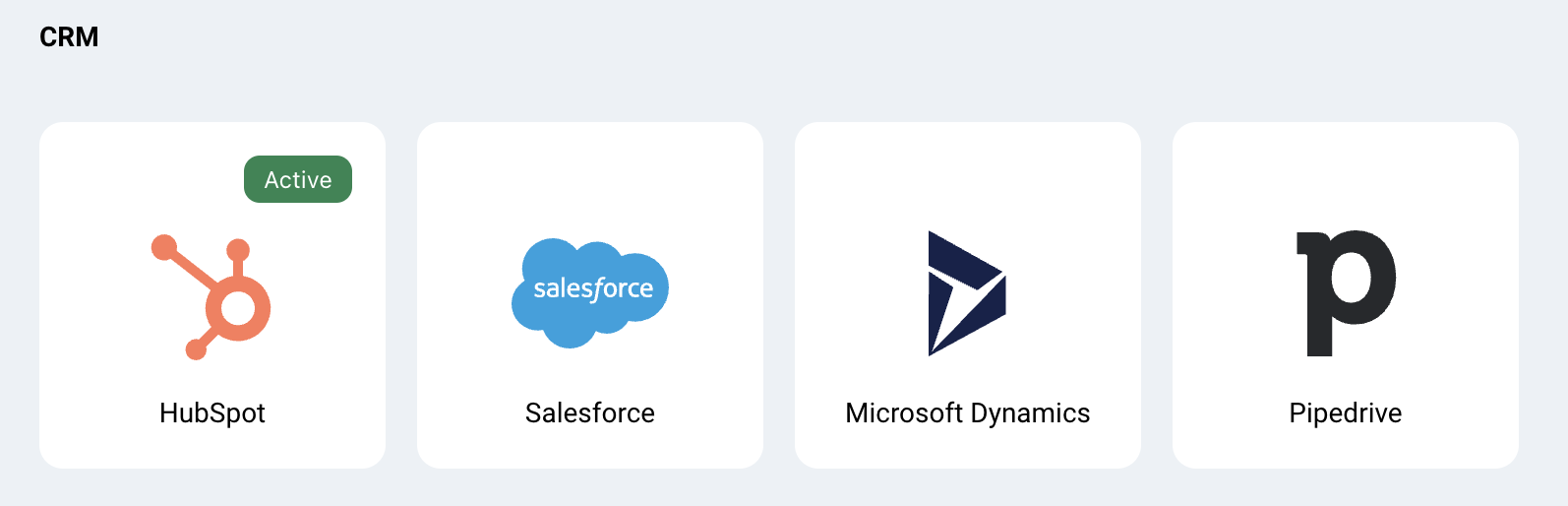Image resolution: width=1568 pixels, height=506 pixels.
Task: Click the black Pipedrive "p" logo
Action: 1346,293
